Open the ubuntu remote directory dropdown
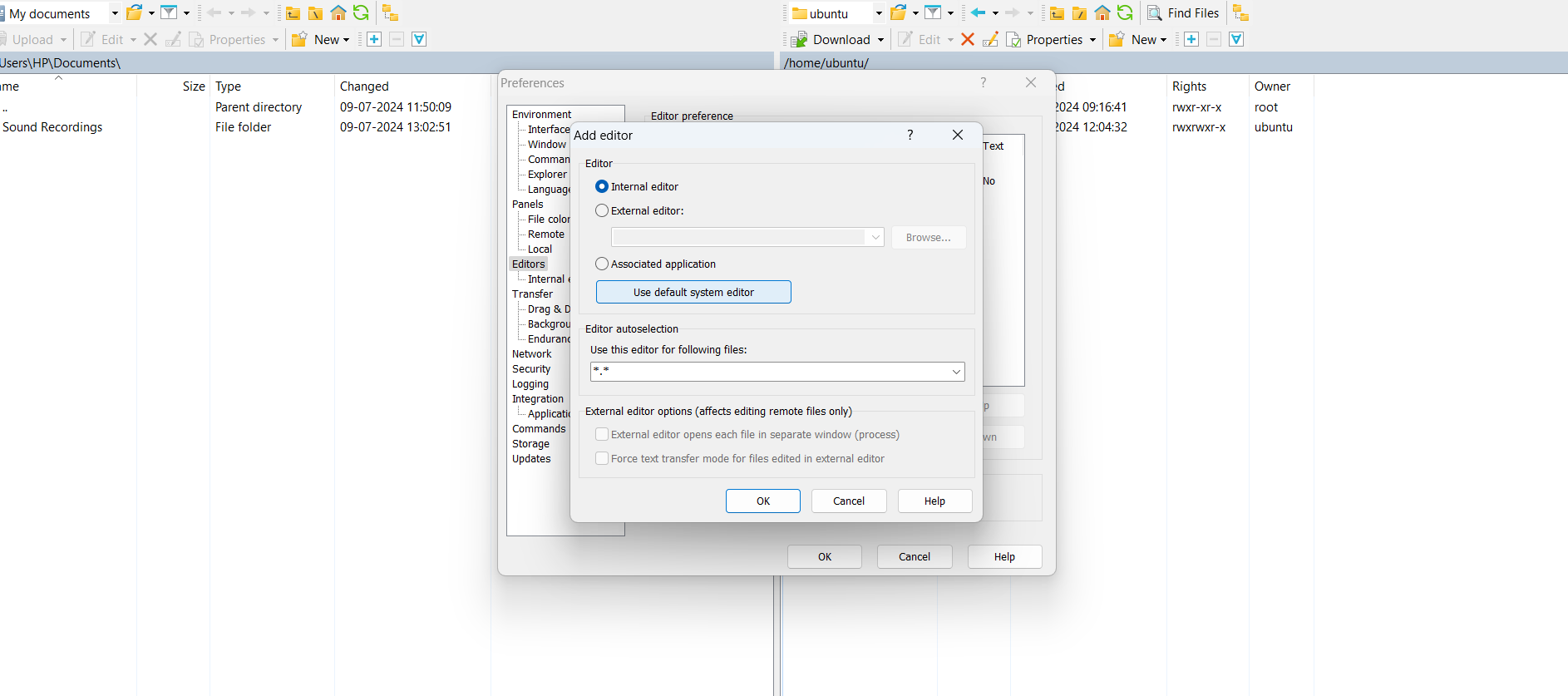Image resolution: width=1568 pixels, height=696 pixels. (879, 13)
